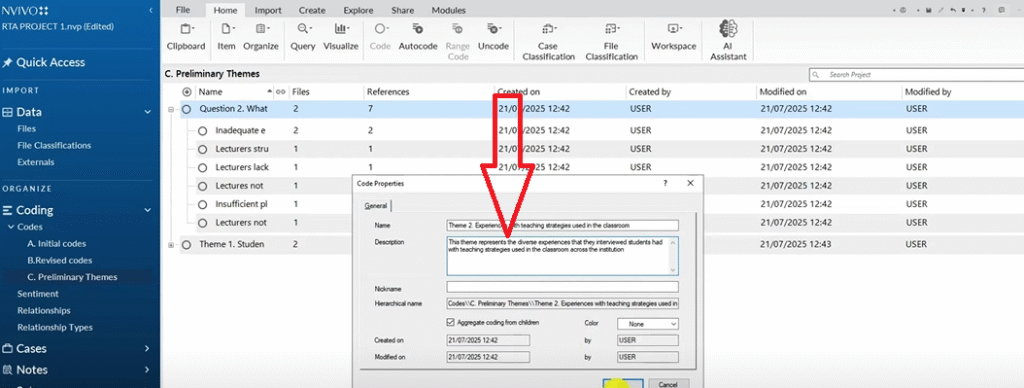Launch the AI Assistant

728,40
